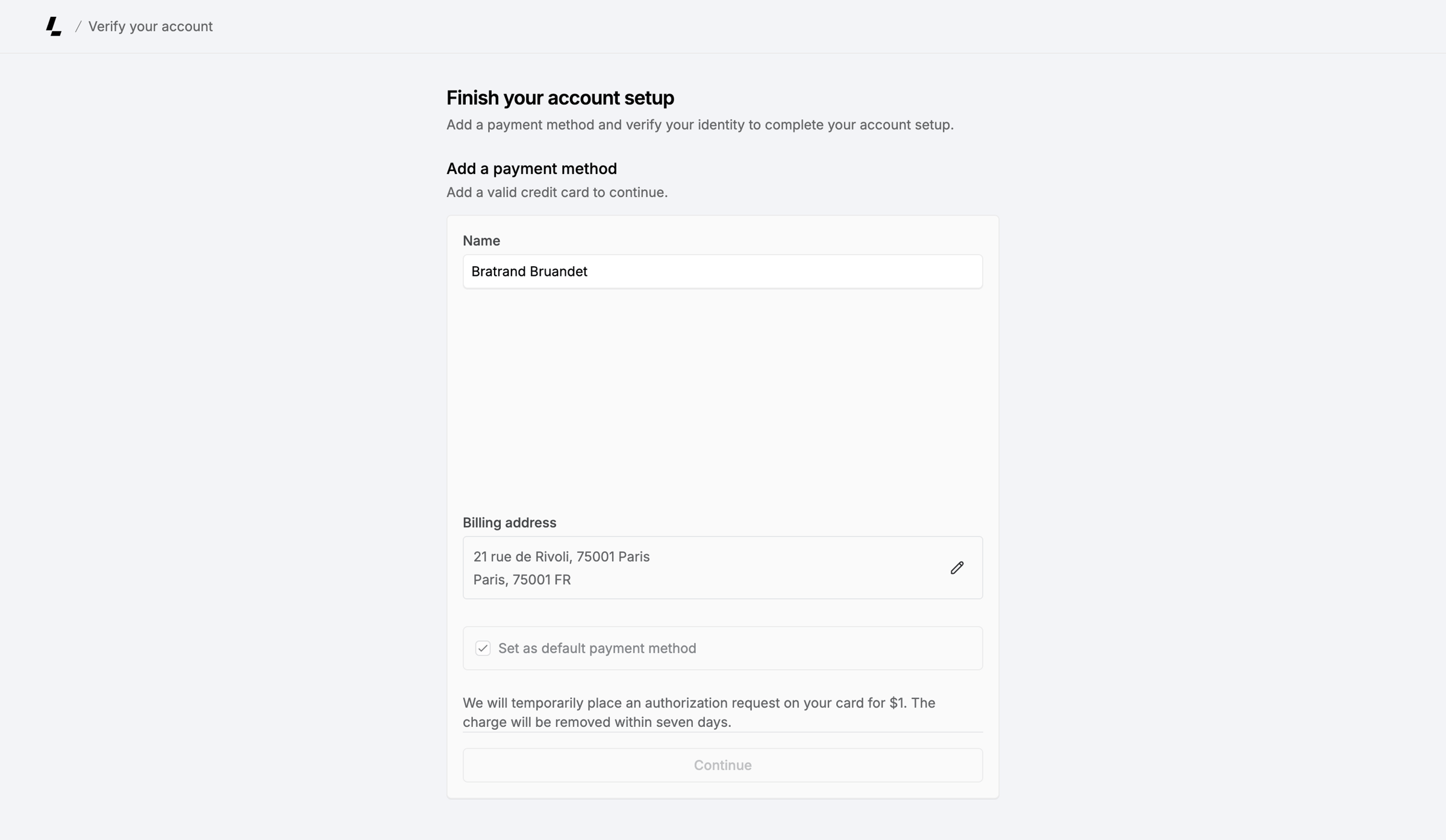Click the empty card details area
Viewport: 1446px width, 840px height.
pos(722,402)
